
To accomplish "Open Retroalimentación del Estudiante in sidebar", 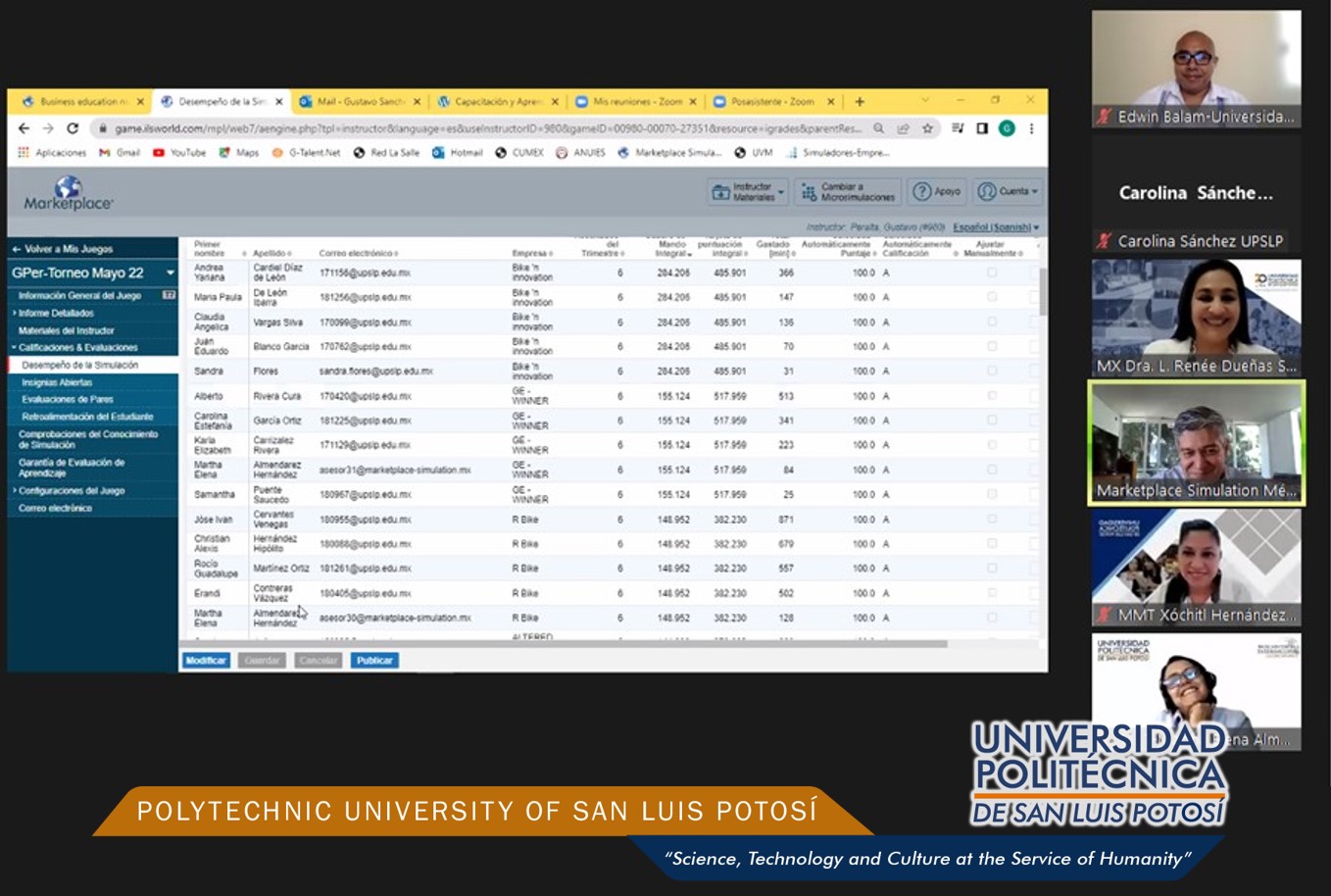I will coord(87,417).
